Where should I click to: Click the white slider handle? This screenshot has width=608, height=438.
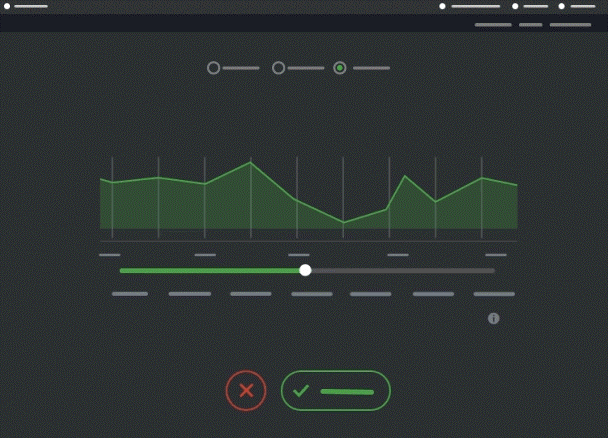(305, 270)
